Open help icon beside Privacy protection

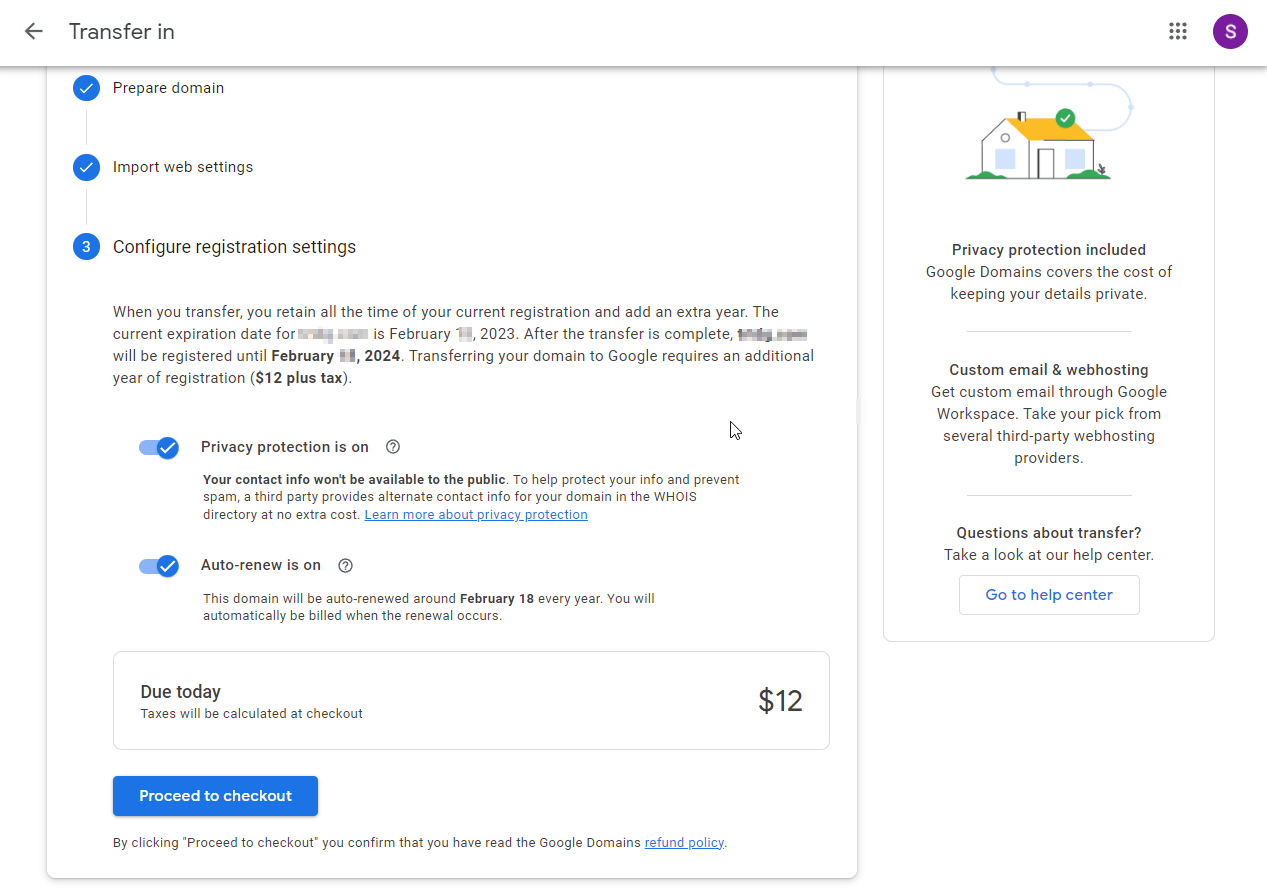[x=393, y=447]
